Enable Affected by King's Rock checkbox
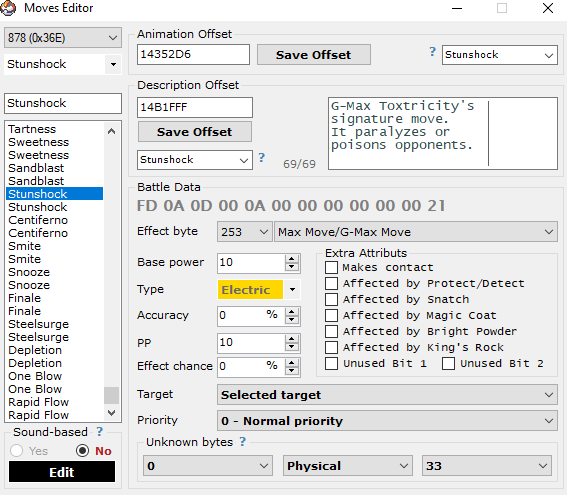The height and width of the screenshot is (495, 567). tap(331, 347)
